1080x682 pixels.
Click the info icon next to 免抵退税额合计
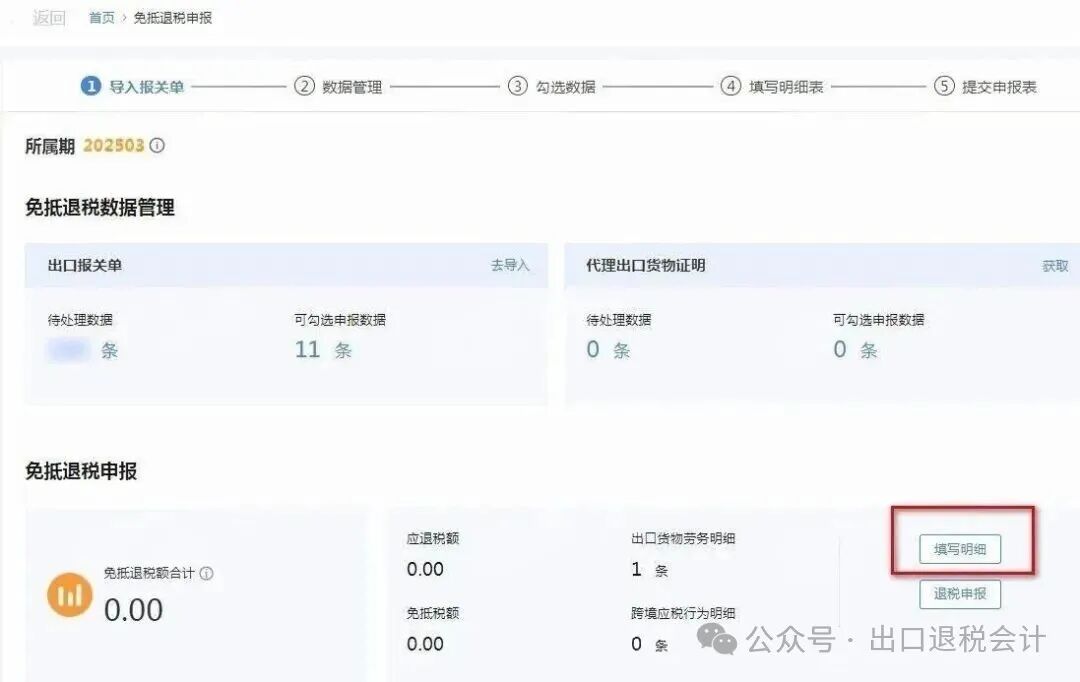[207, 574]
